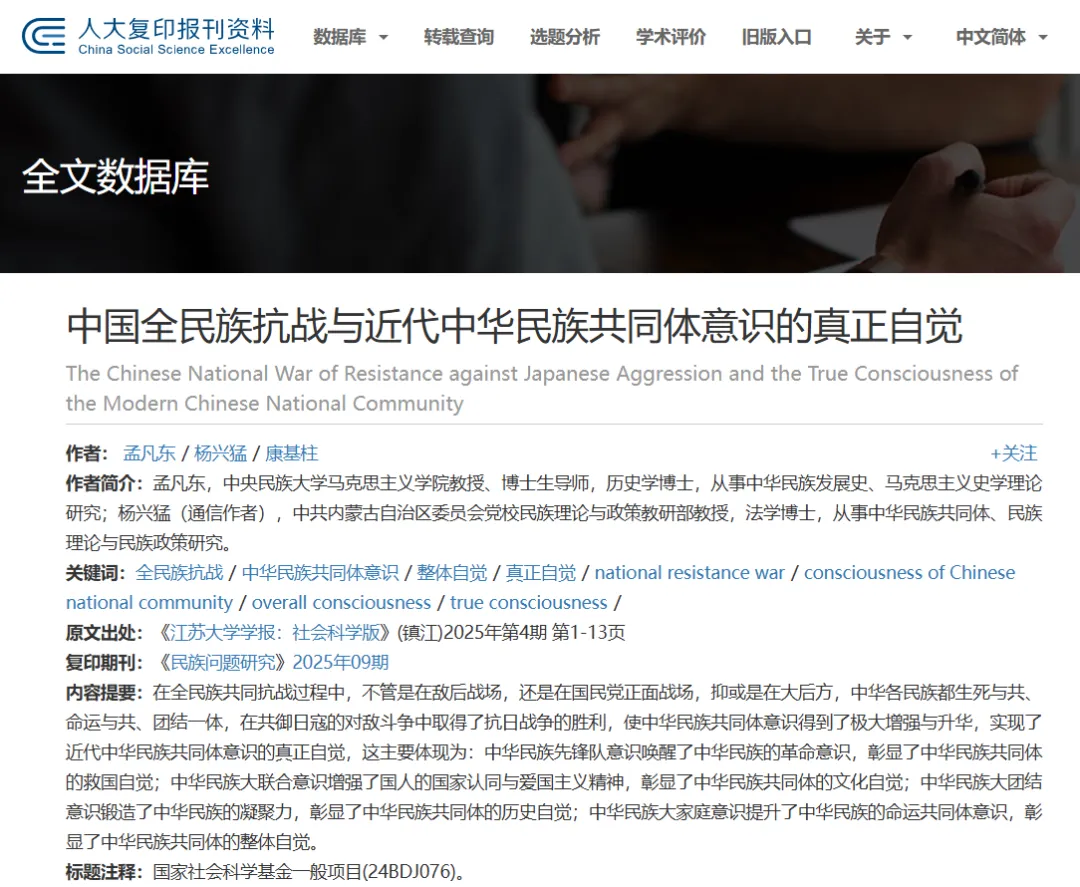Open the 转载查询 menu item

point(459,37)
